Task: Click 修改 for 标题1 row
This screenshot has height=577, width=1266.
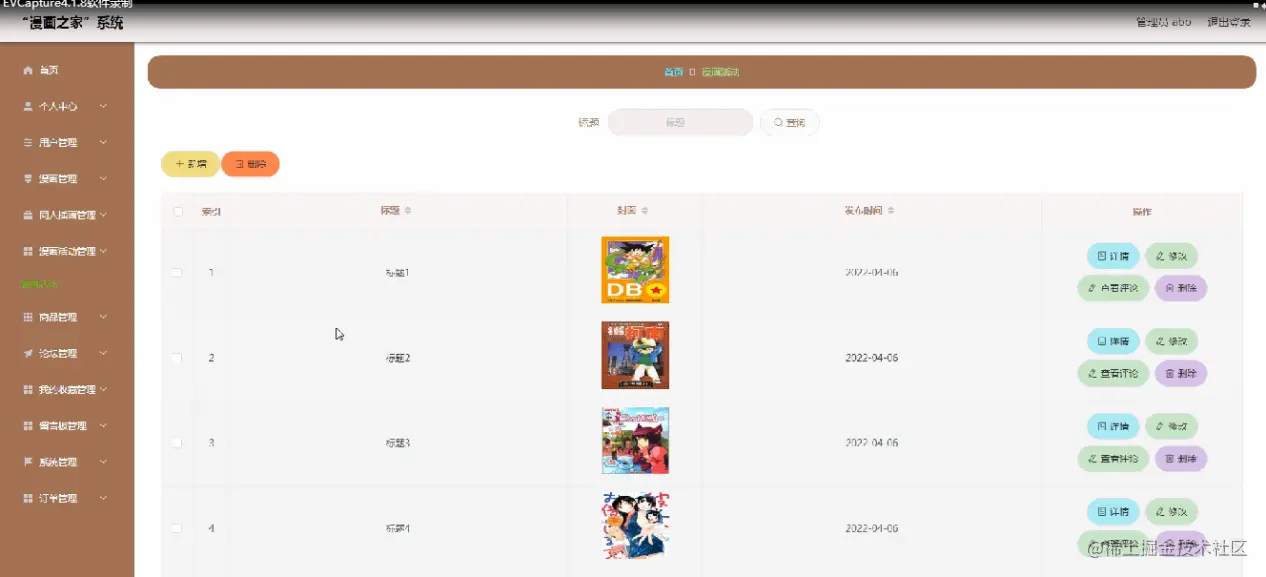Action: point(1171,256)
